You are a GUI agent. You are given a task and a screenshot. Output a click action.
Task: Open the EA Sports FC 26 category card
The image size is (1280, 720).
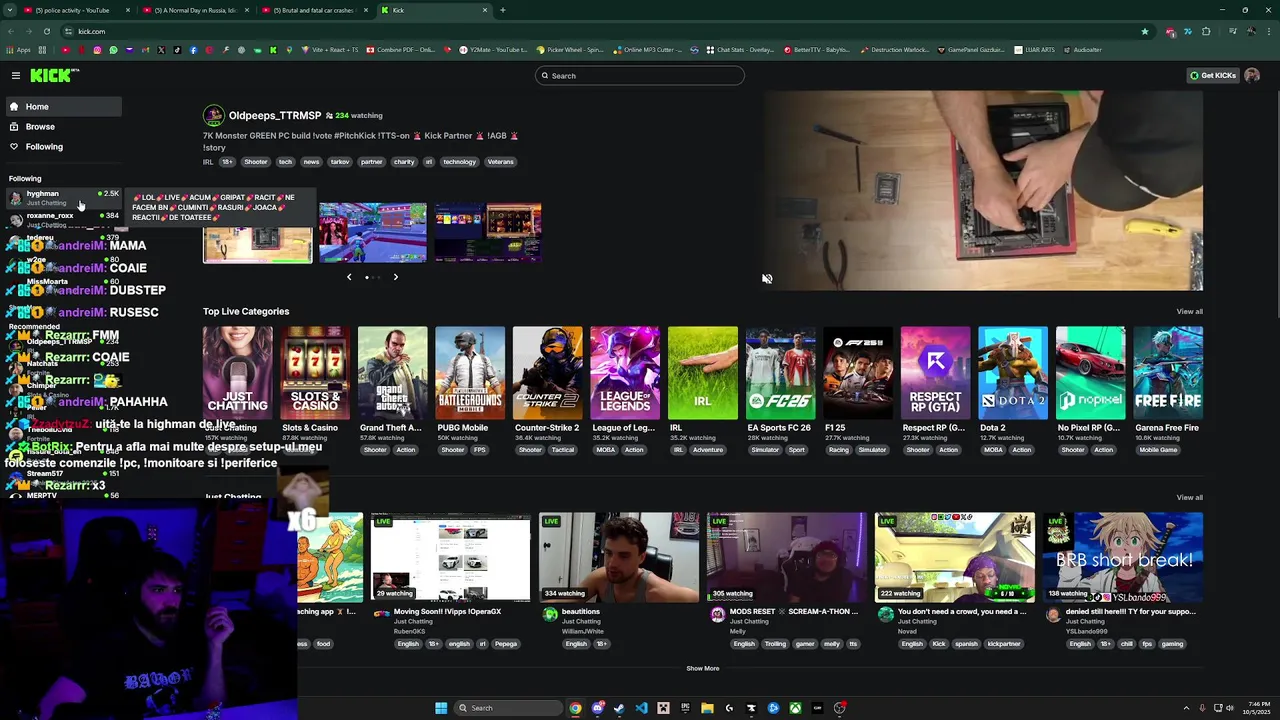[780, 371]
